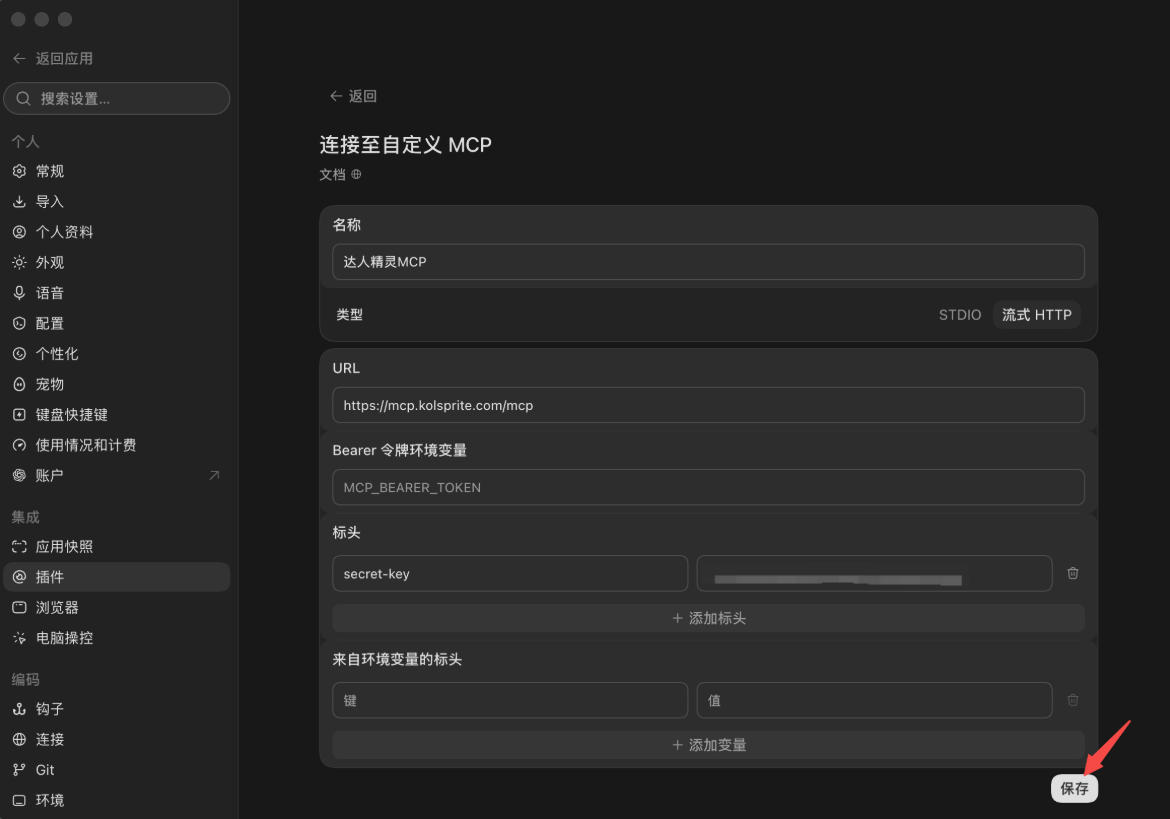
Task: Open the 文档 globe icon link
Action: (356, 174)
